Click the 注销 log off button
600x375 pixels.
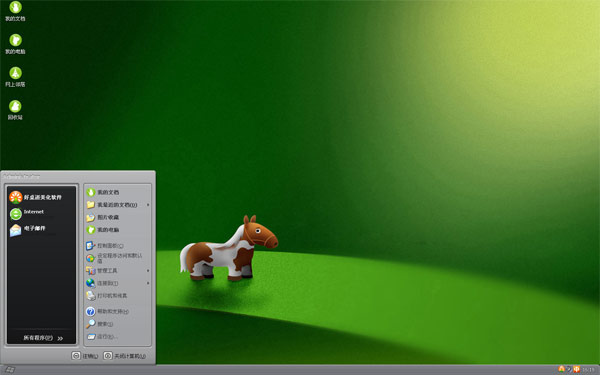pos(85,356)
